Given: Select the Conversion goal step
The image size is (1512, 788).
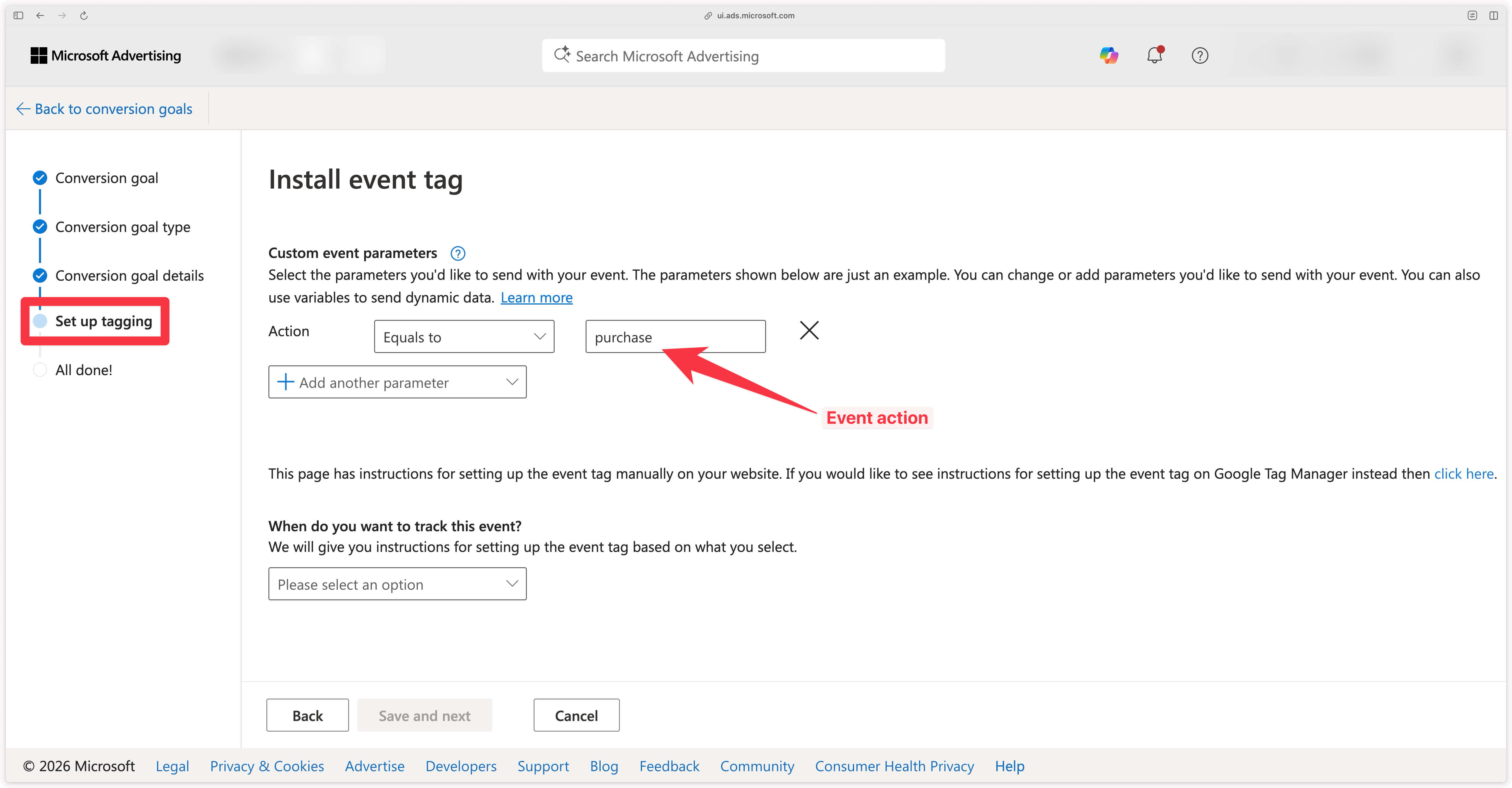Looking at the screenshot, I should (x=106, y=178).
